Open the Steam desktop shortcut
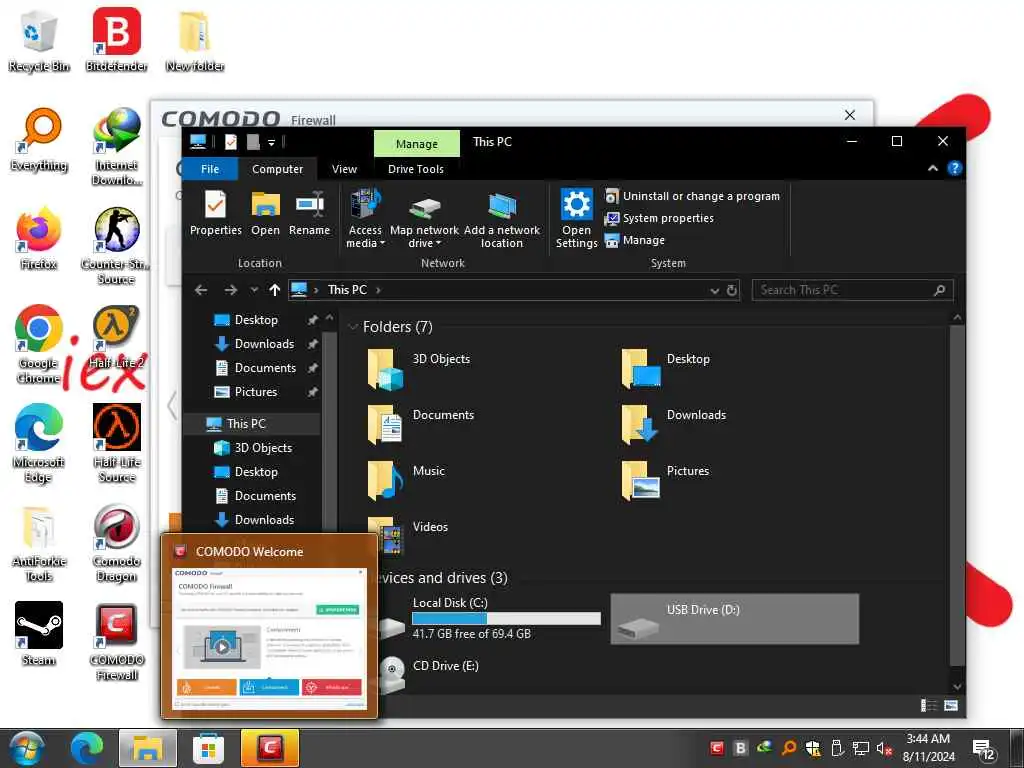This screenshot has width=1024, height=768. coord(39,635)
